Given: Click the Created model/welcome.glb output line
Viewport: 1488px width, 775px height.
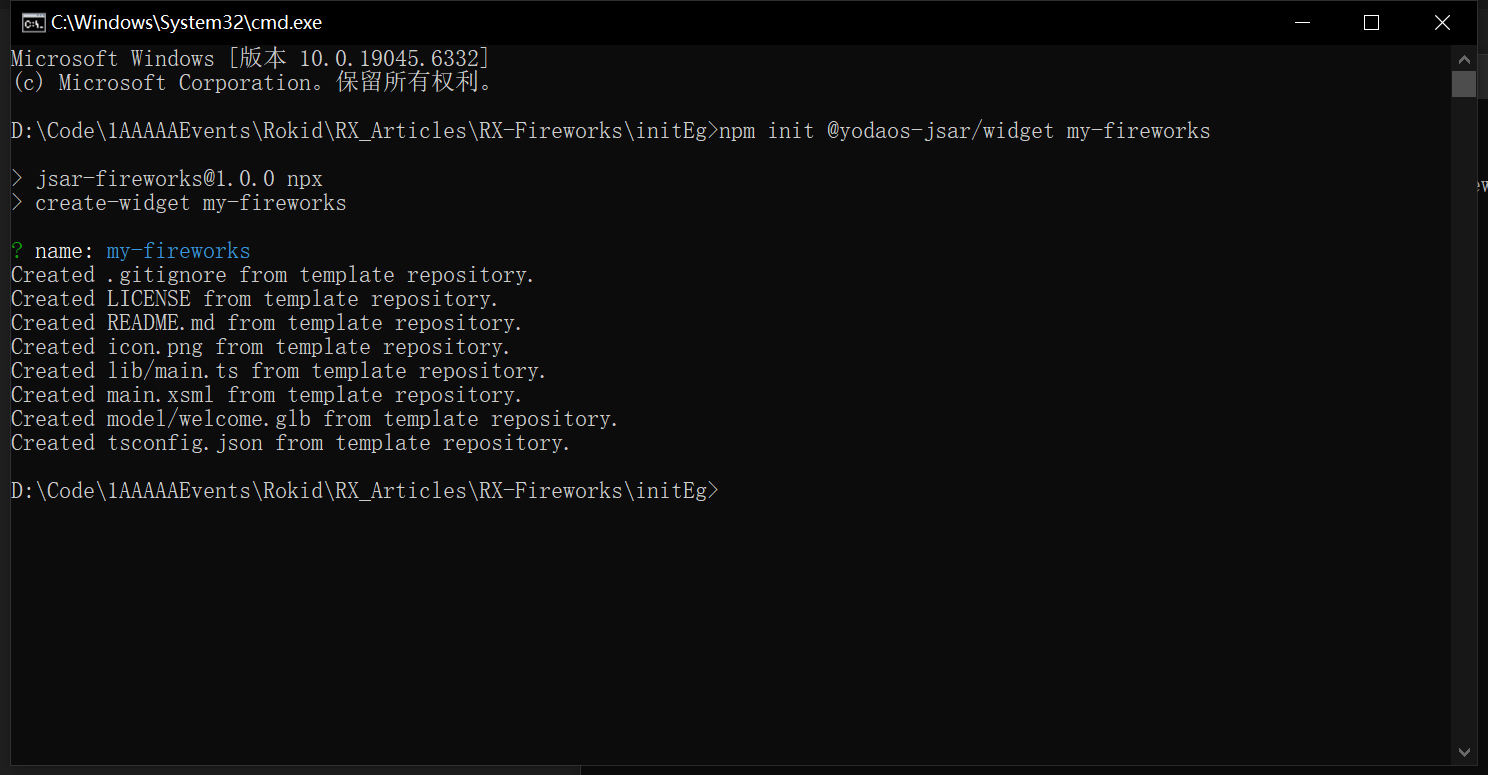Looking at the screenshot, I should [x=314, y=419].
